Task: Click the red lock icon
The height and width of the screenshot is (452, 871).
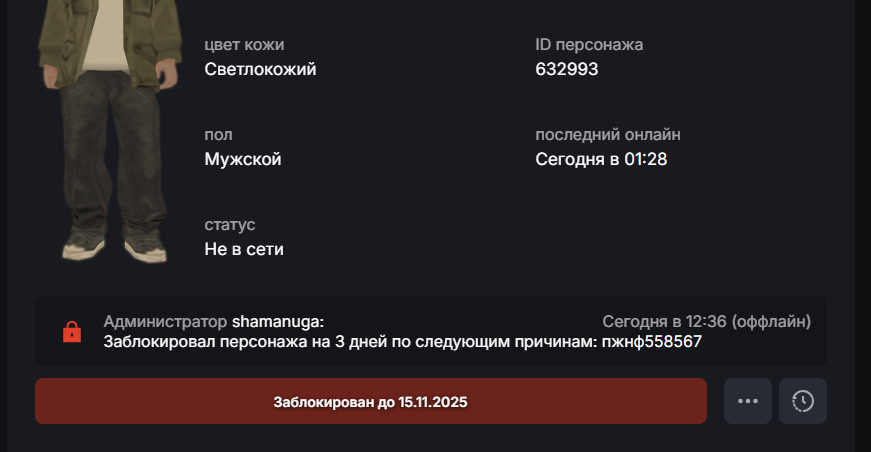Action: tap(72, 332)
